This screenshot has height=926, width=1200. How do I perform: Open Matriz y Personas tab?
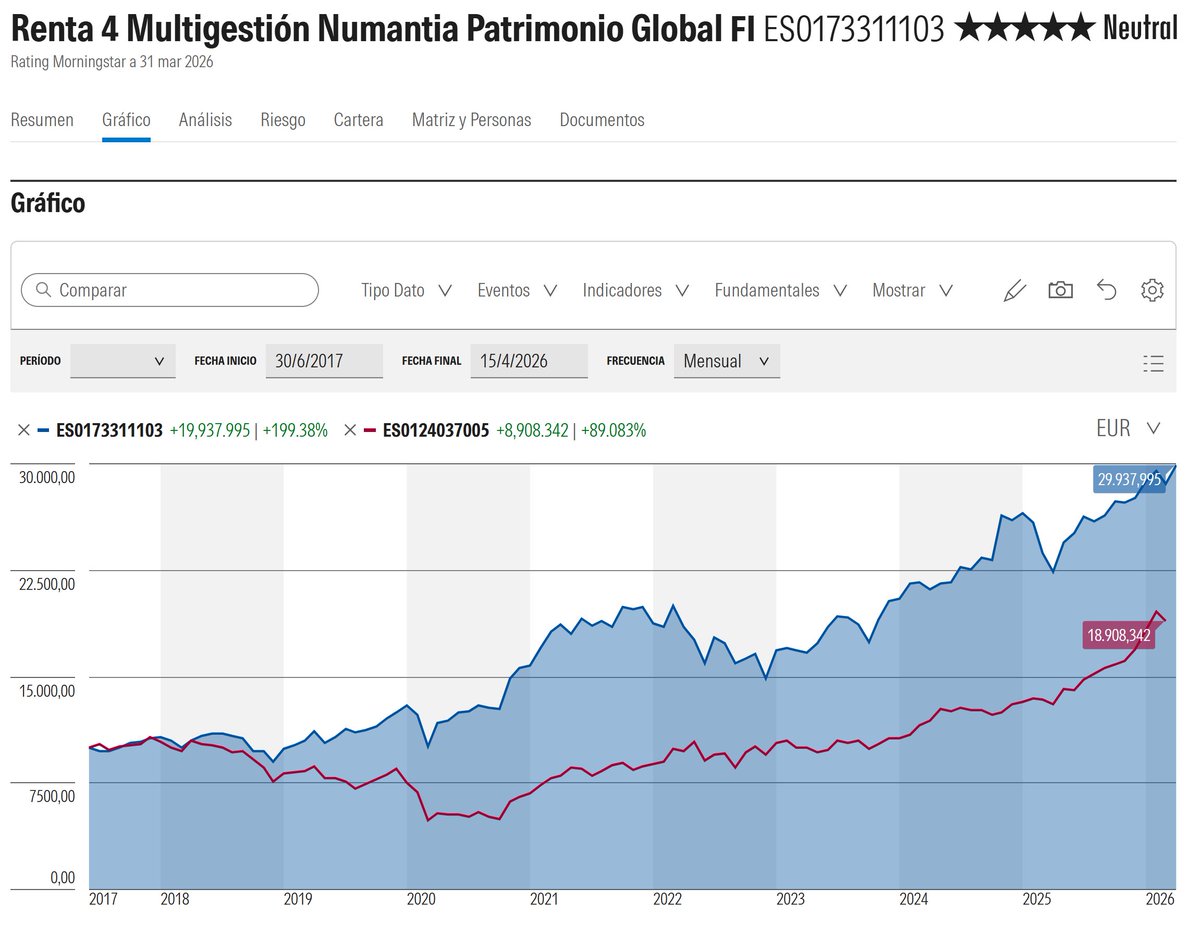pos(472,120)
